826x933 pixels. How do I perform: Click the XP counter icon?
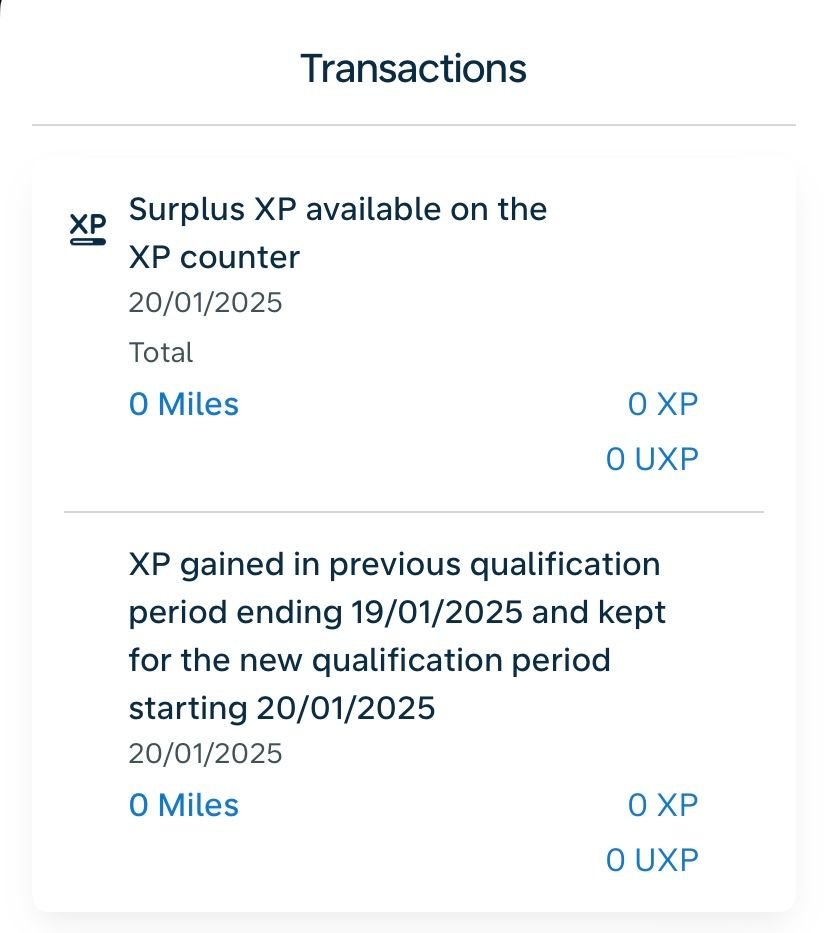click(x=88, y=228)
